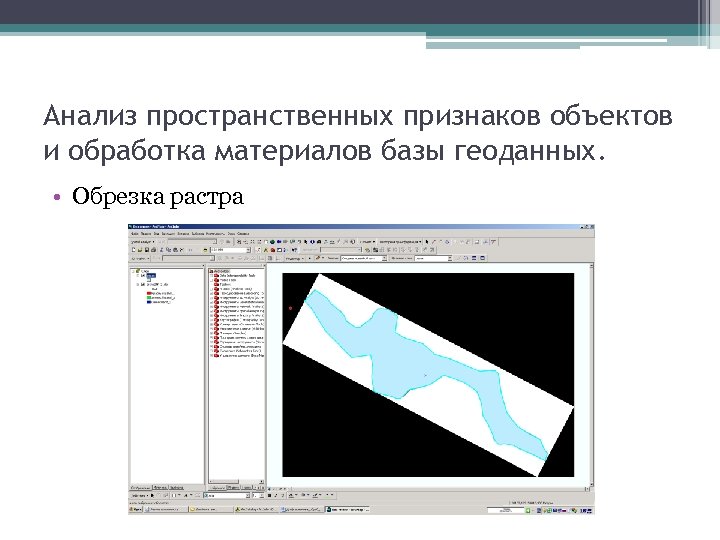Click the Copy icon in standard toolbar
720x540 pixels.
[x=168, y=250]
